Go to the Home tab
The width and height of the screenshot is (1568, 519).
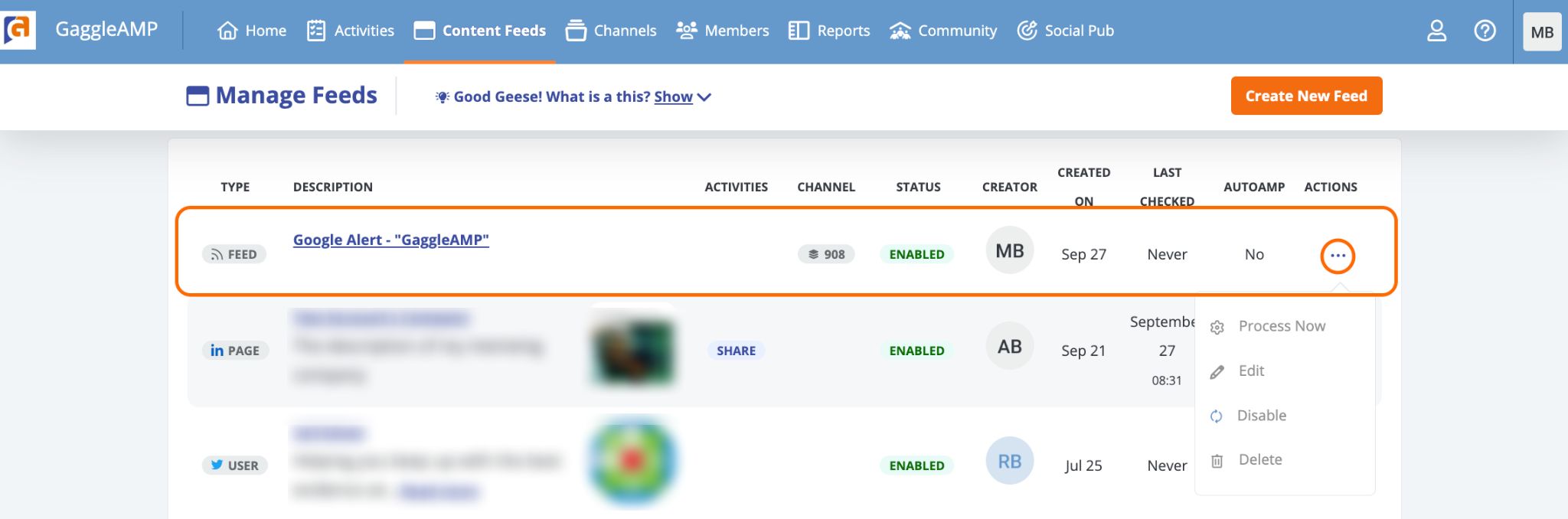tap(252, 31)
